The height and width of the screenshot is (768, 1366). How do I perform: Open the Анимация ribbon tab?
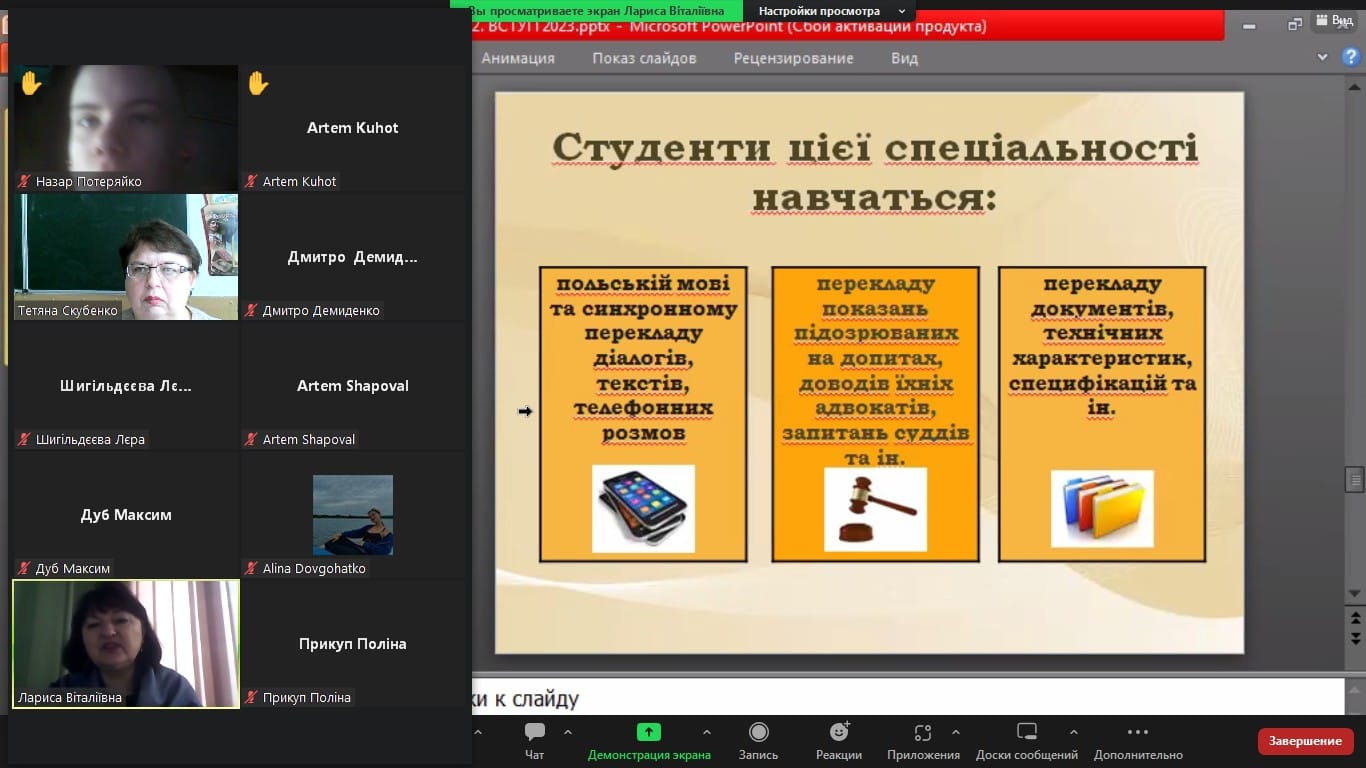pos(517,58)
